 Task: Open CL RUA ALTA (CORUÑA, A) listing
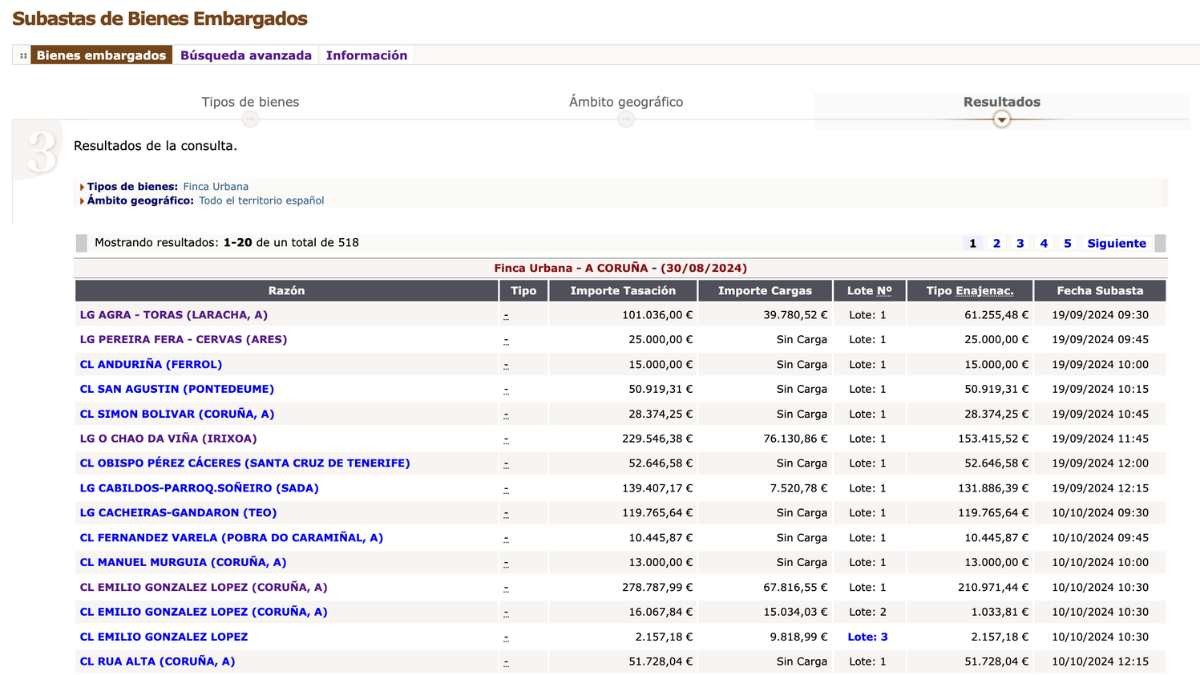coord(157,661)
